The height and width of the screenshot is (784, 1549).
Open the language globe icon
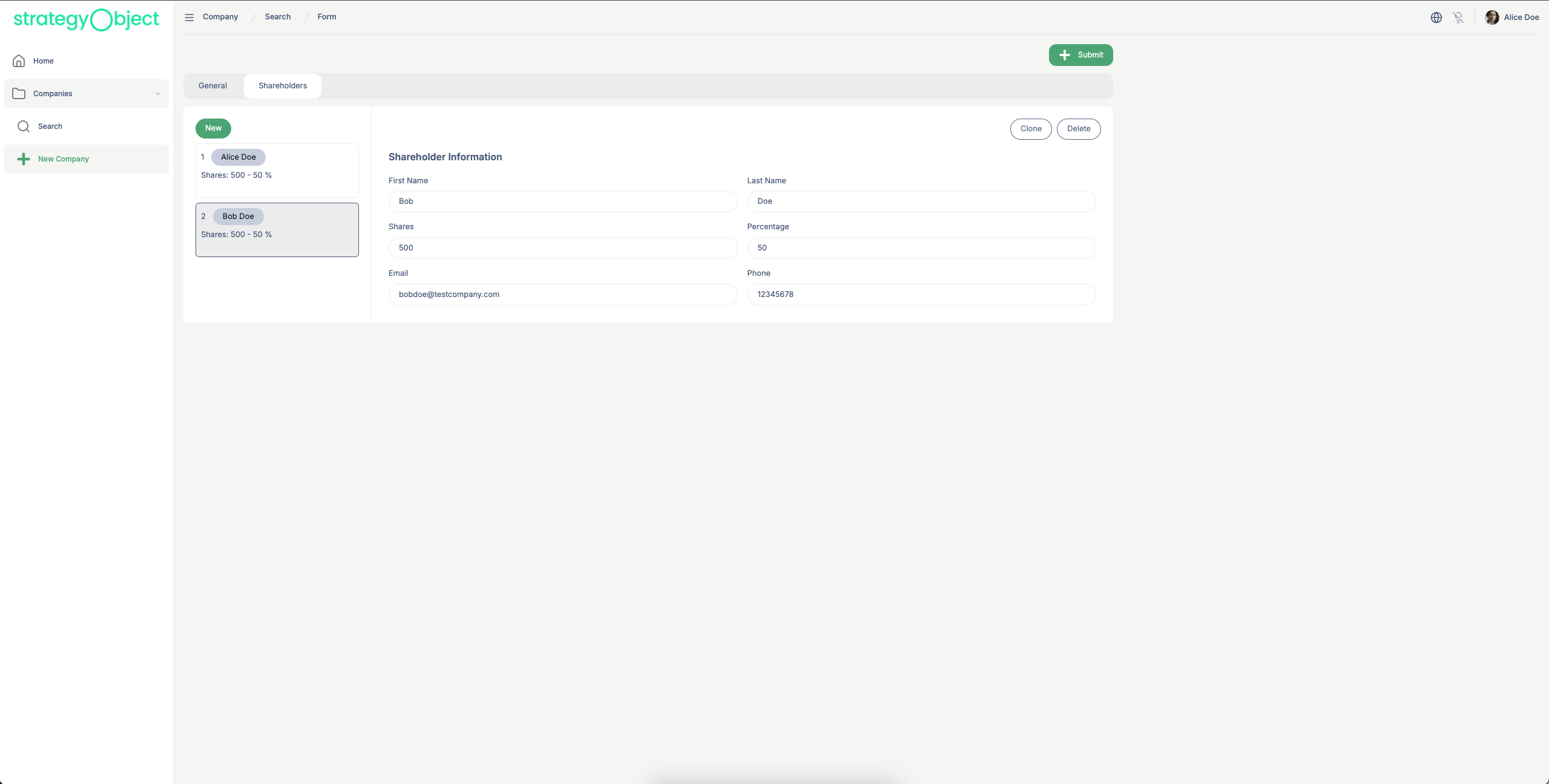1436,18
